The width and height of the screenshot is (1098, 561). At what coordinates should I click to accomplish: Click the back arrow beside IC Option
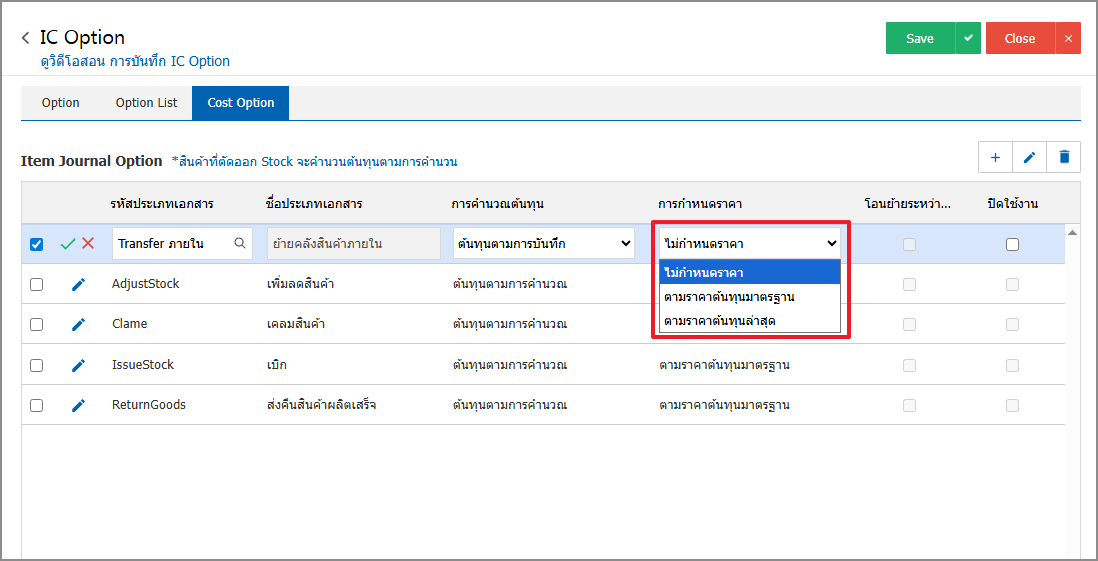(x=26, y=38)
